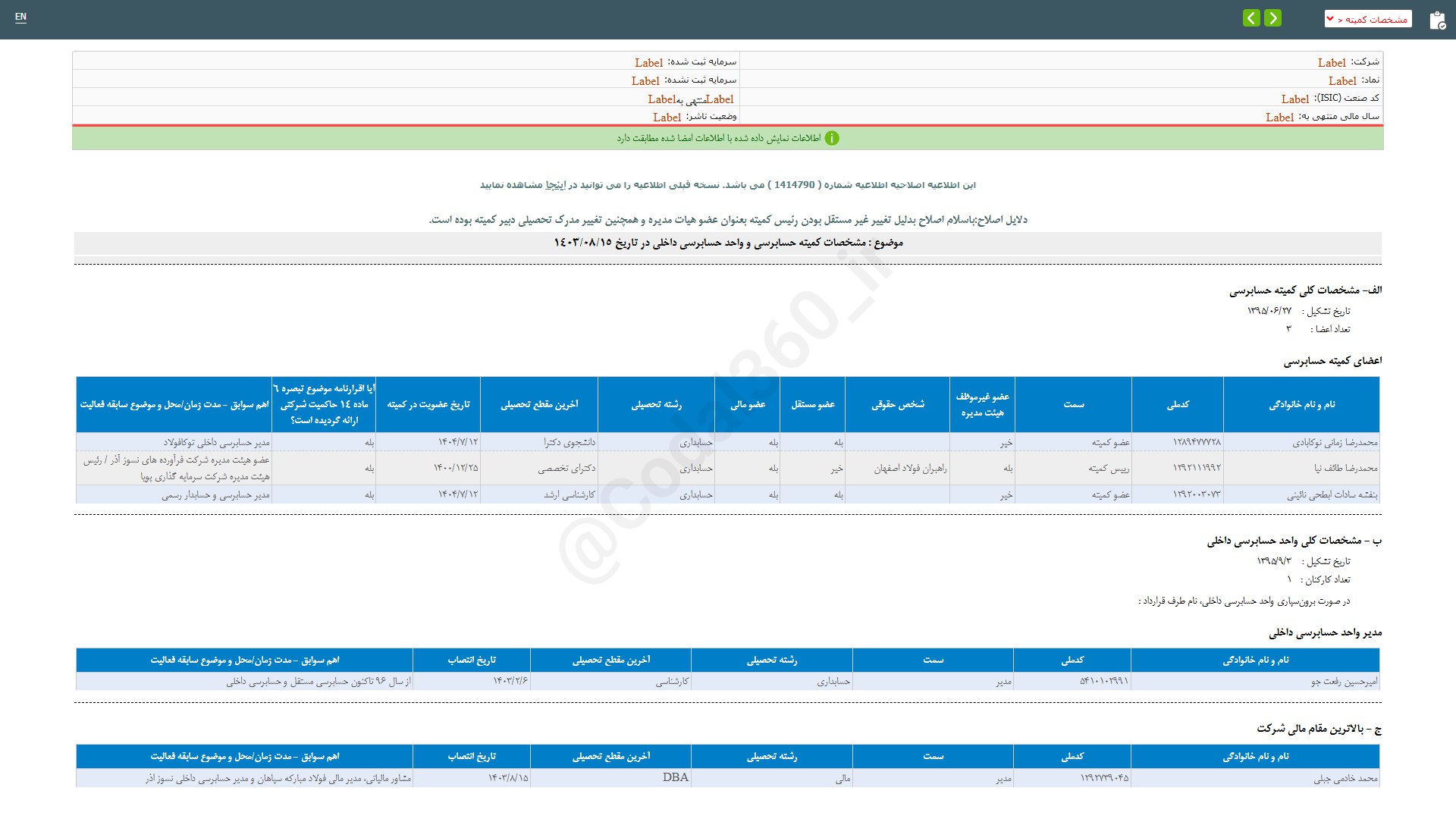Switch language using the EN link
Screen dimensions: 1456x819
point(20,17)
